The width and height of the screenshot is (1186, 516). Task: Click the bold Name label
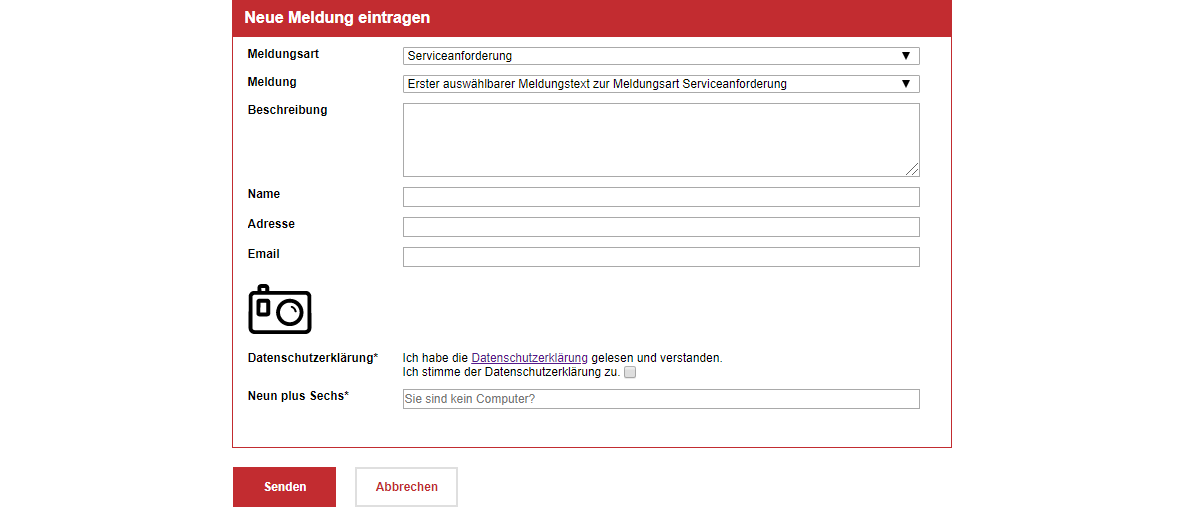[264, 194]
